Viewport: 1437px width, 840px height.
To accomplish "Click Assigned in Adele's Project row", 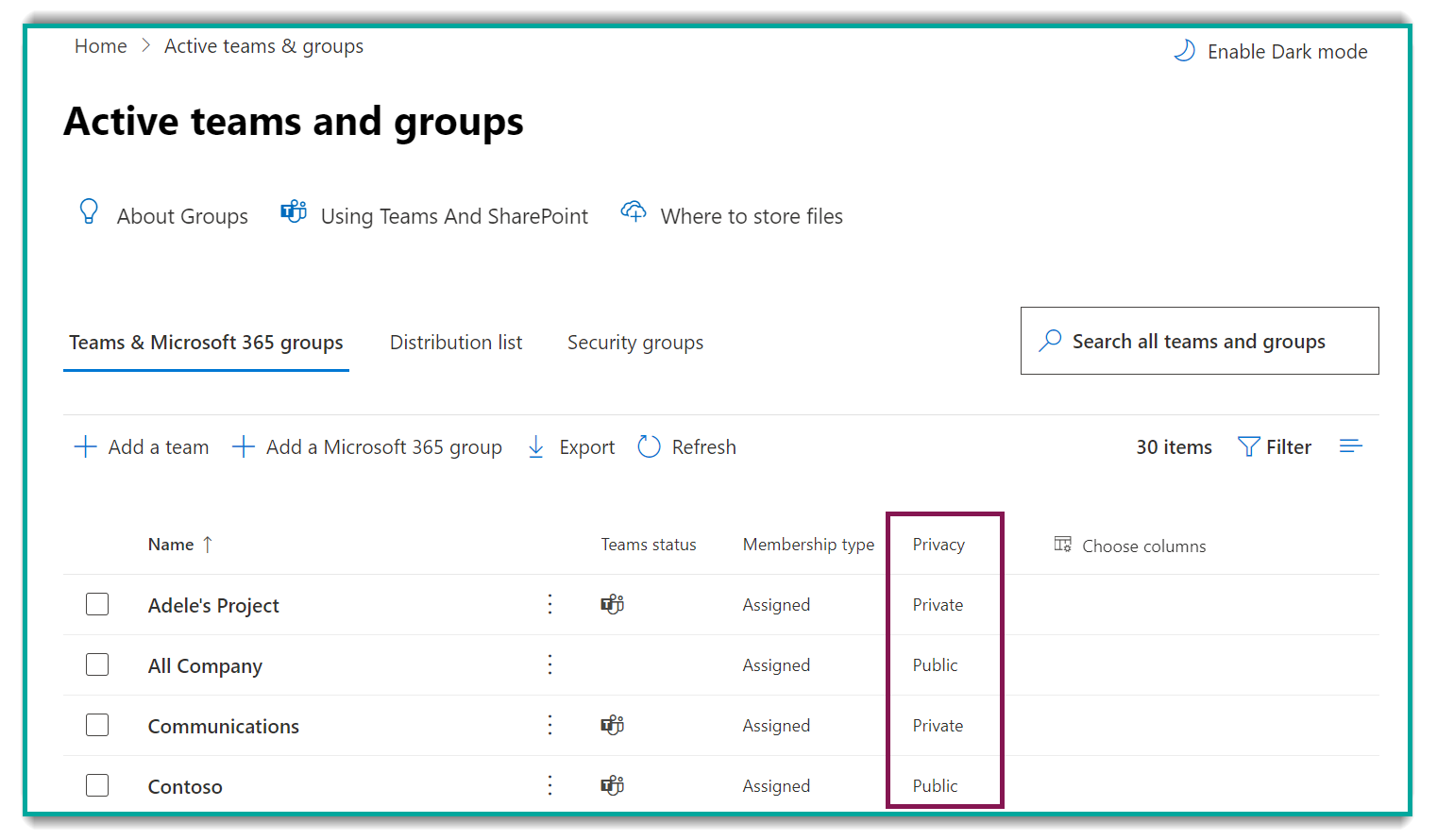I will pyautogui.click(x=776, y=605).
